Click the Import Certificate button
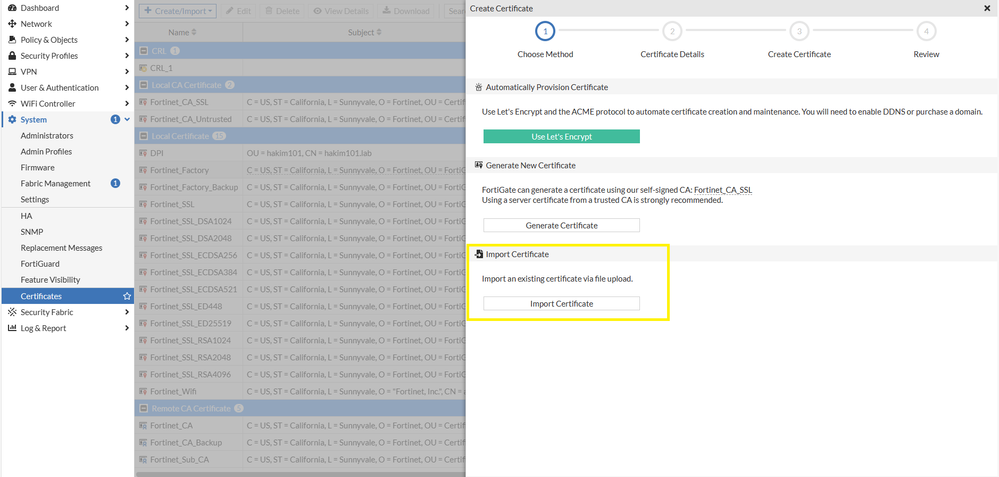The width and height of the screenshot is (999, 477). pos(561,304)
